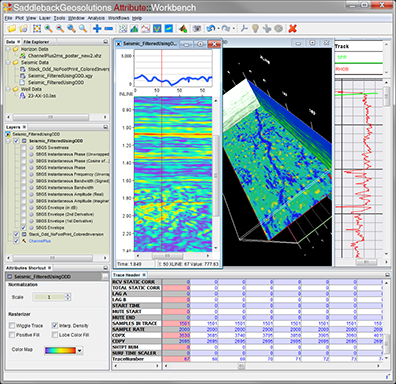
Task: Minimize the Layers panel via its corner icon
Action: pyautogui.click(x=105, y=127)
